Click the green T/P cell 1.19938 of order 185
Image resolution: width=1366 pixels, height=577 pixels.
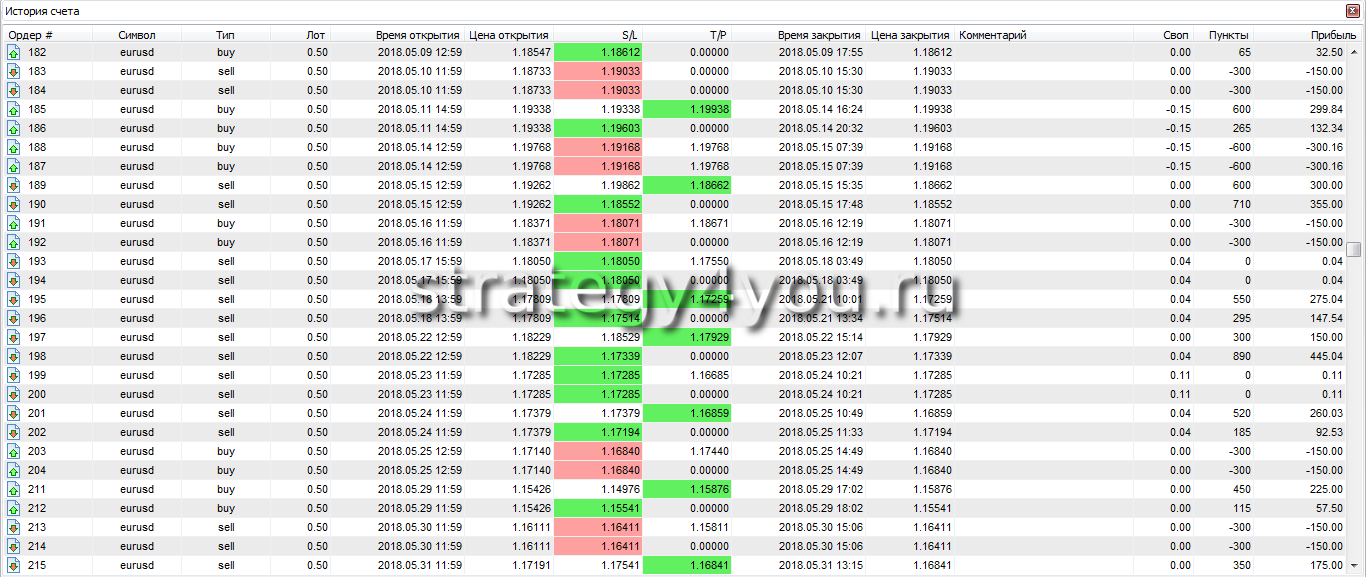point(687,109)
